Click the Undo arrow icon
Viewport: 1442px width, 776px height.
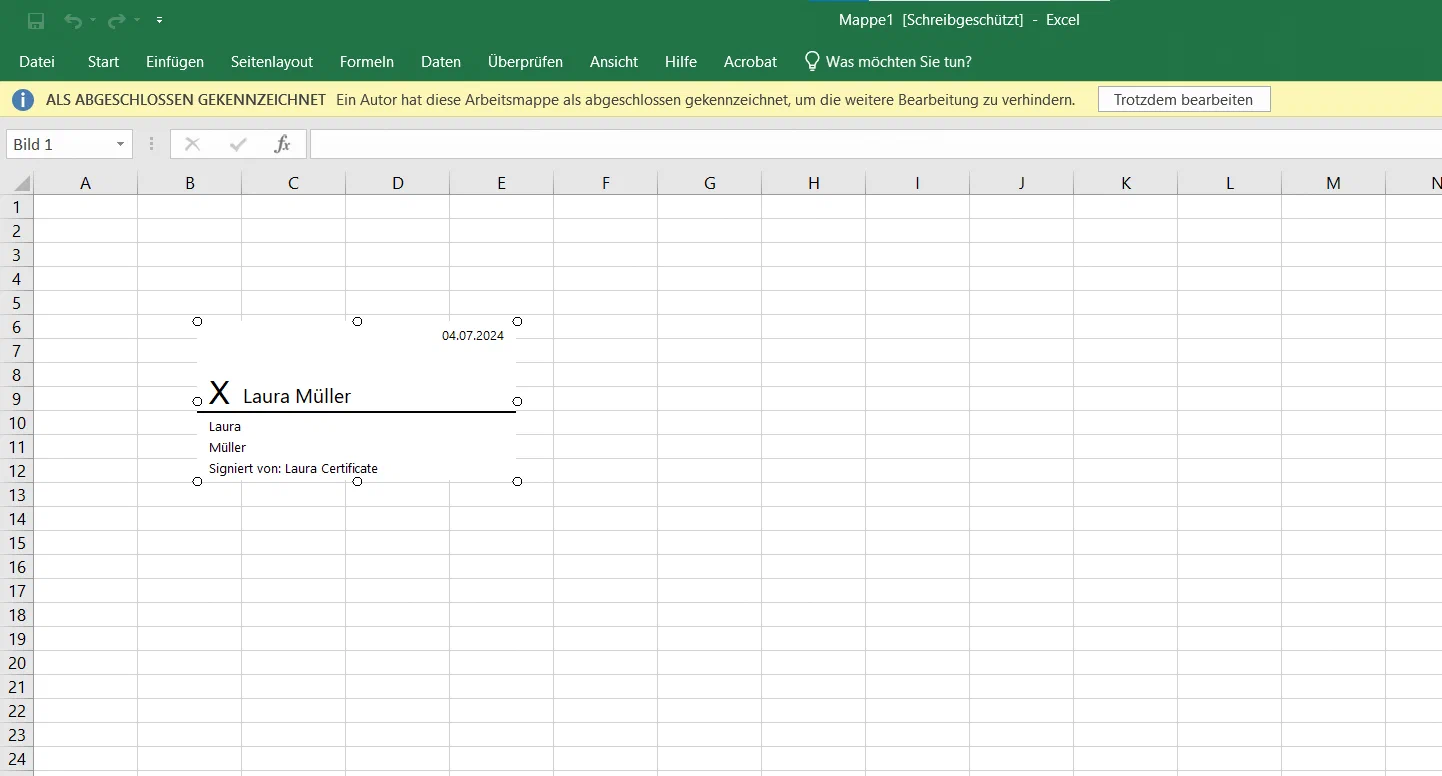click(72, 20)
